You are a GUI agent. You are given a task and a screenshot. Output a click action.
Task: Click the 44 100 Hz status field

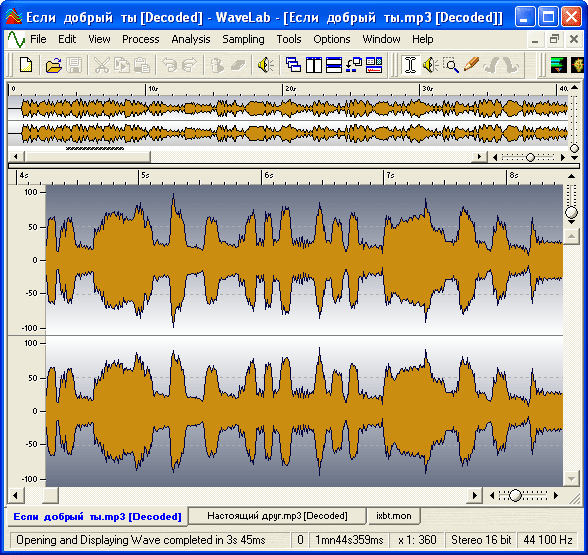coord(548,540)
